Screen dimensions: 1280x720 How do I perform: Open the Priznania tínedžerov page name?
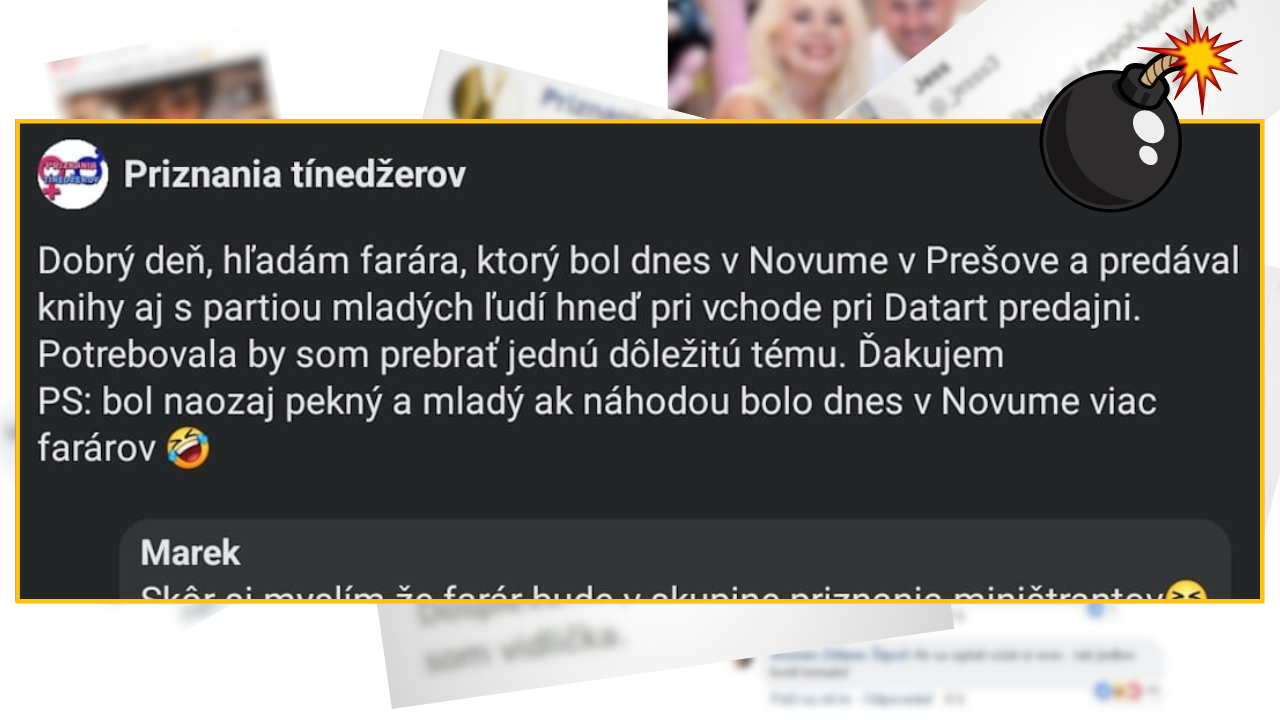pos(295,175)
